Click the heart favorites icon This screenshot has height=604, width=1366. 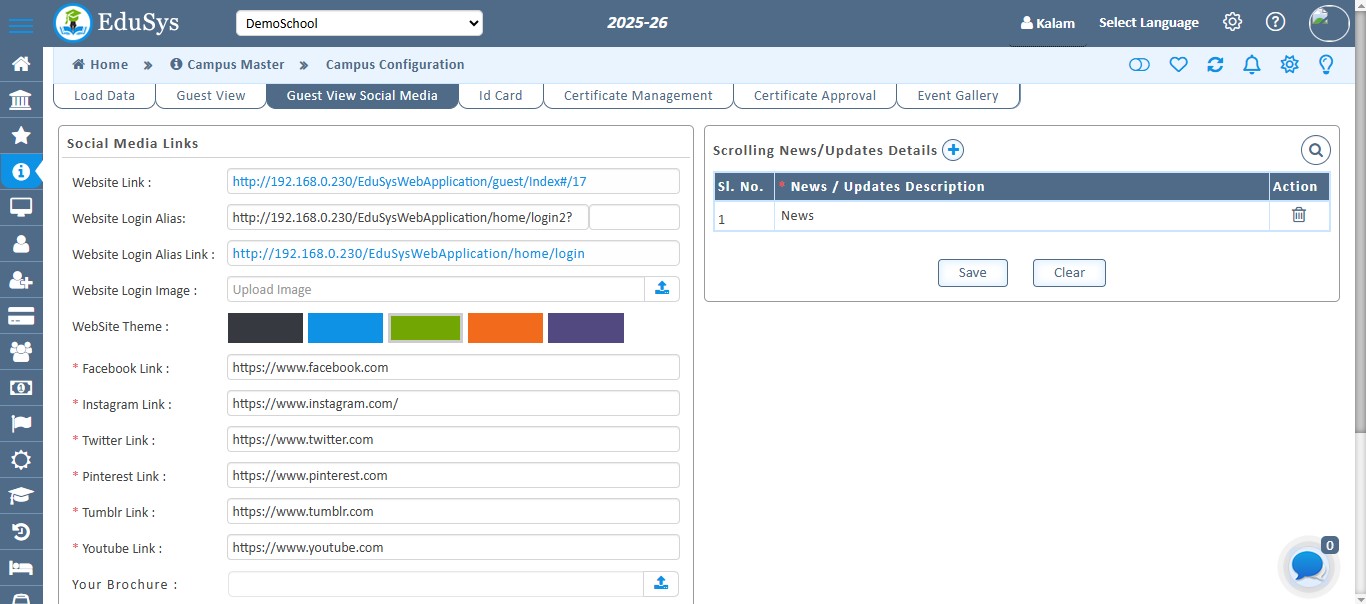pos(1178,64)
